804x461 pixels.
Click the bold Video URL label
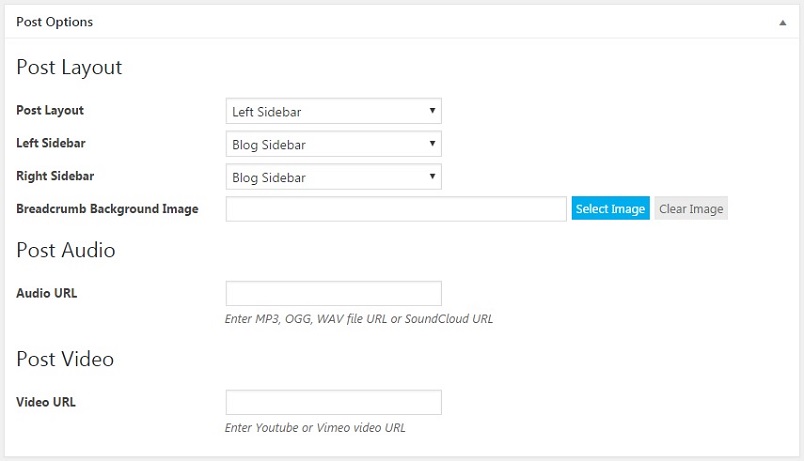(x=46, y=402)
